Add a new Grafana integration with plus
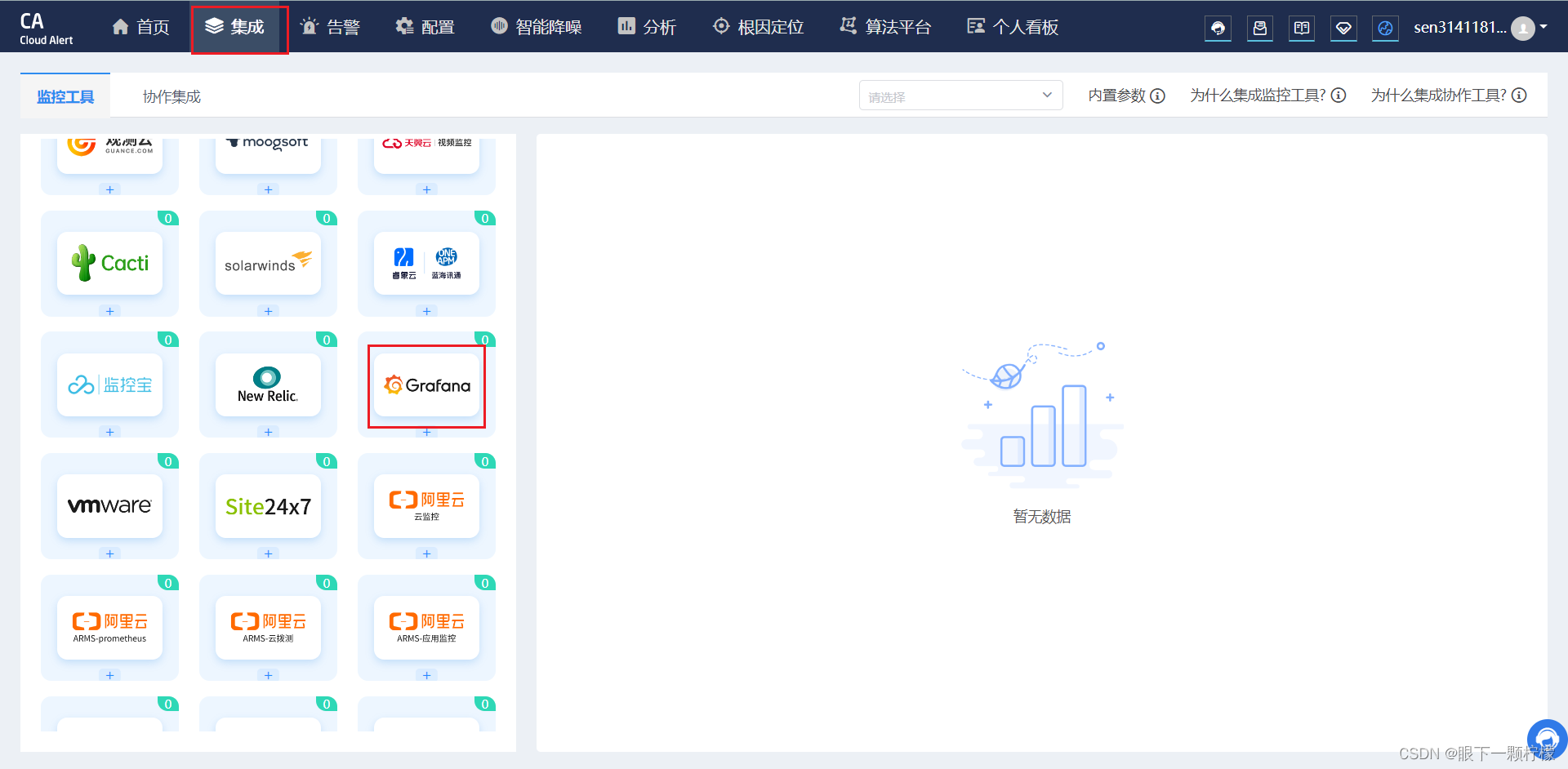Screen dimensions: 1568x769 (x=426, y=432)
